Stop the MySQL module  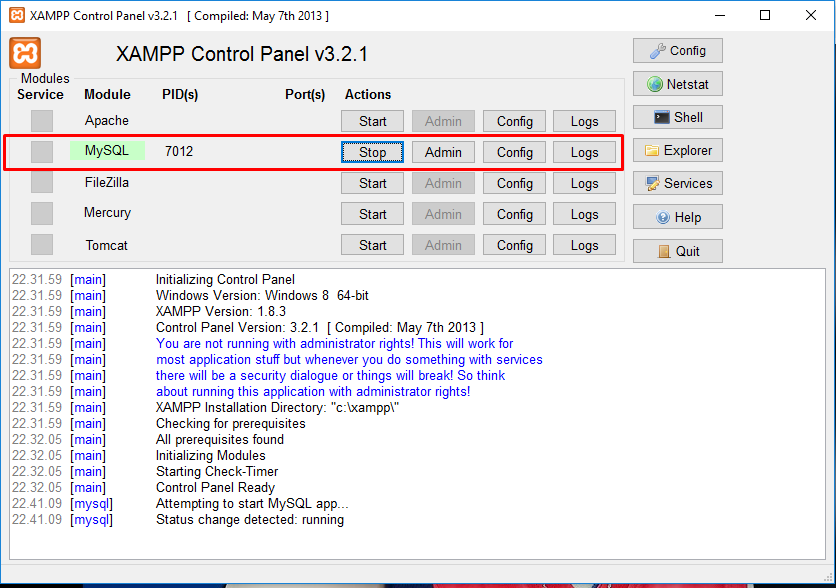pos(372,152)
